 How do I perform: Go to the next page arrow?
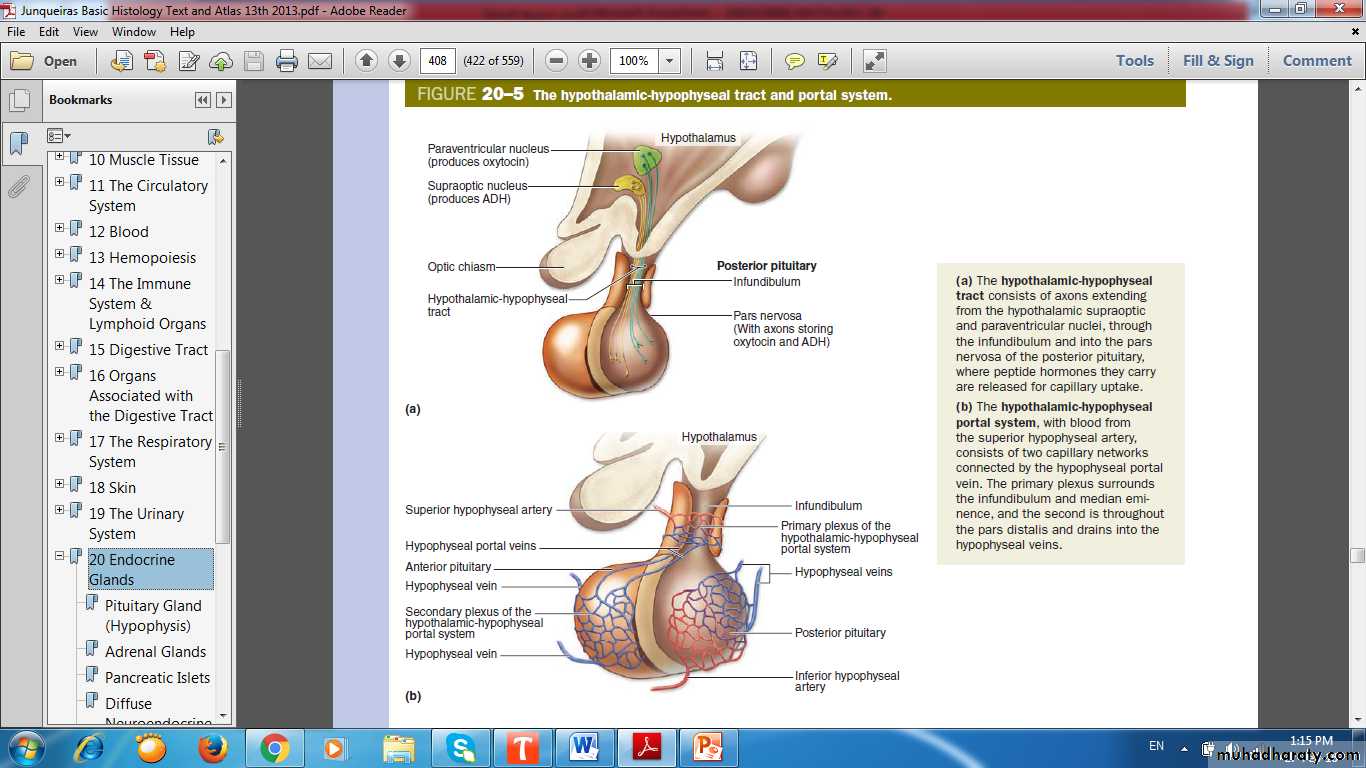399,61
